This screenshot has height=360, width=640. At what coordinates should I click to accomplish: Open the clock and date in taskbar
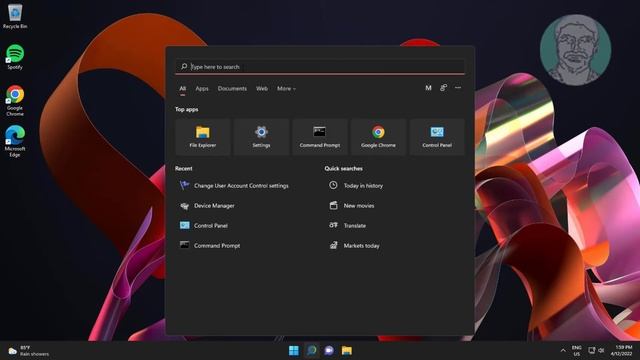coord(621,351)
